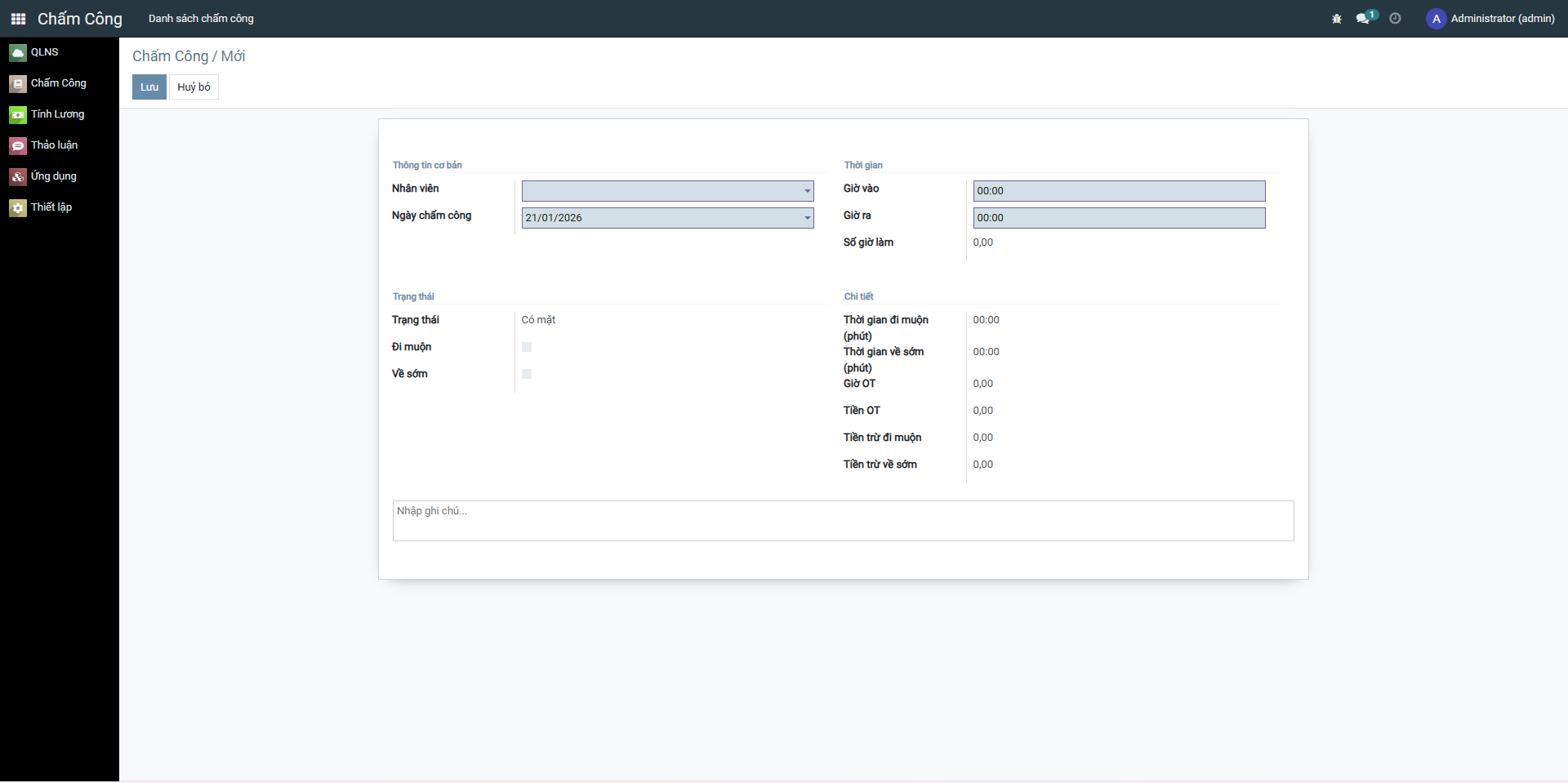Open the Thảo luận chat icon
The image size is (1568, 783).
18,146
